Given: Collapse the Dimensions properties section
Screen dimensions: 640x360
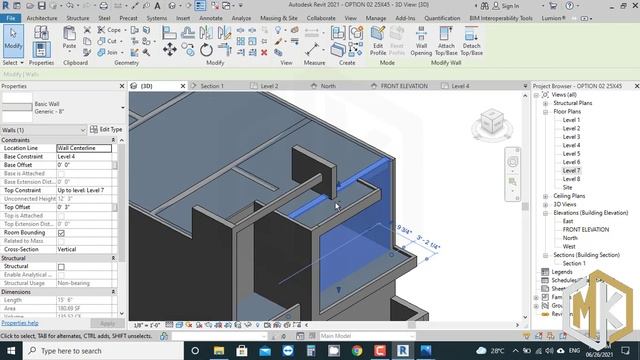Looking at the screenshot, I should click(113, 292).
